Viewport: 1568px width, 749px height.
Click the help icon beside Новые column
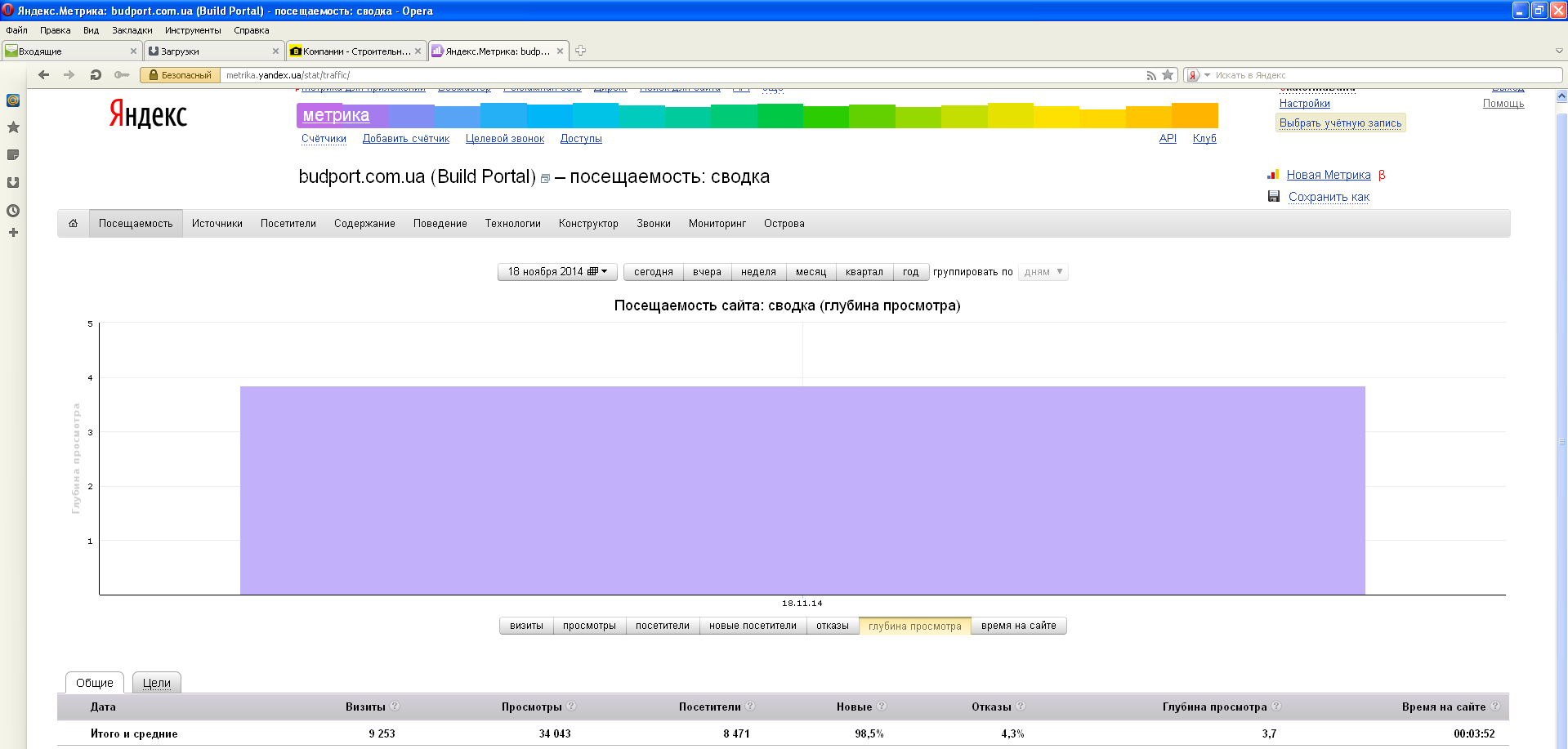tap(882, 706)
